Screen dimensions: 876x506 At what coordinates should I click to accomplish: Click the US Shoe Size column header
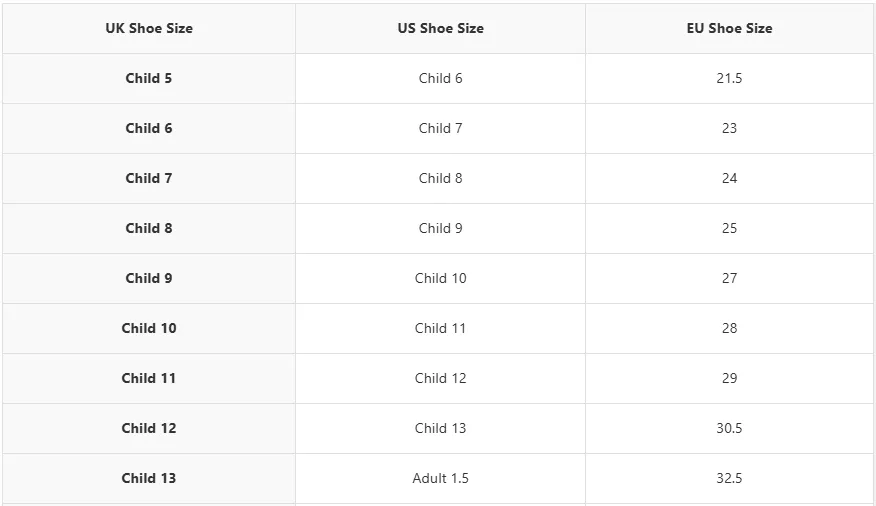pos(440,28)
